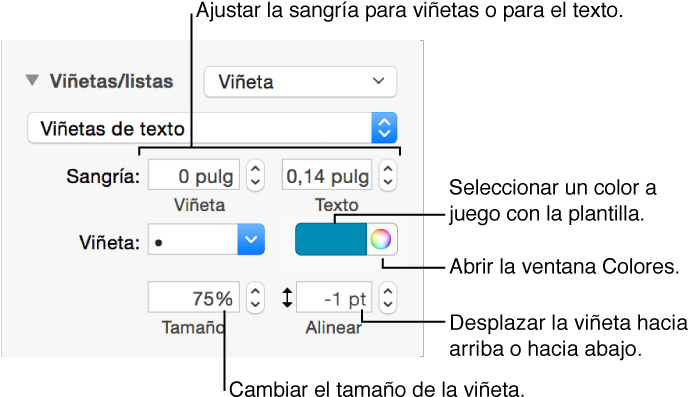Adjust the Viñeta indent stepper arrows
This screenshot has height=397, width=688.
(255, 175)
